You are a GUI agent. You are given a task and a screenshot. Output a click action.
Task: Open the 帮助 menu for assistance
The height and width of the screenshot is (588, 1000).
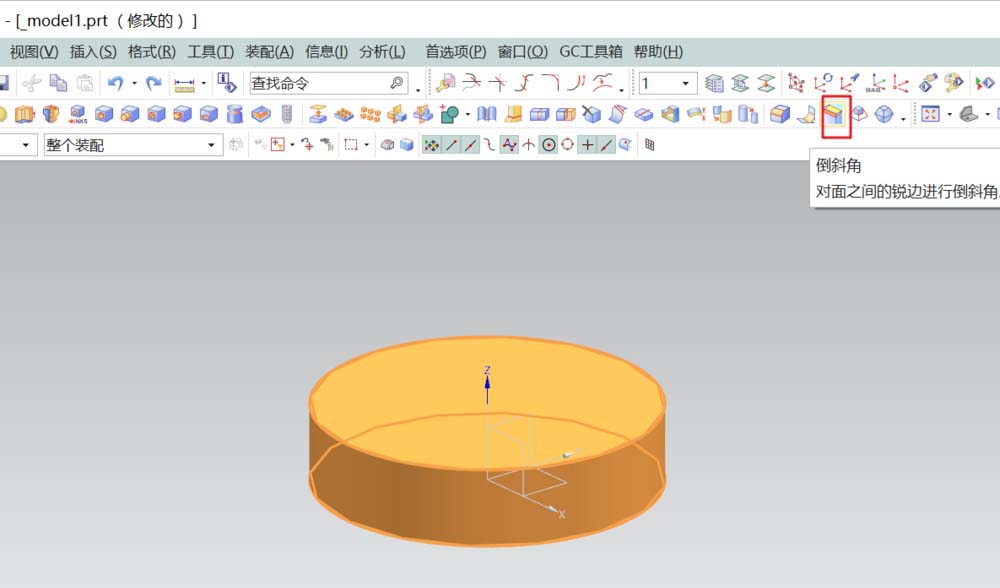pos(660,51)
